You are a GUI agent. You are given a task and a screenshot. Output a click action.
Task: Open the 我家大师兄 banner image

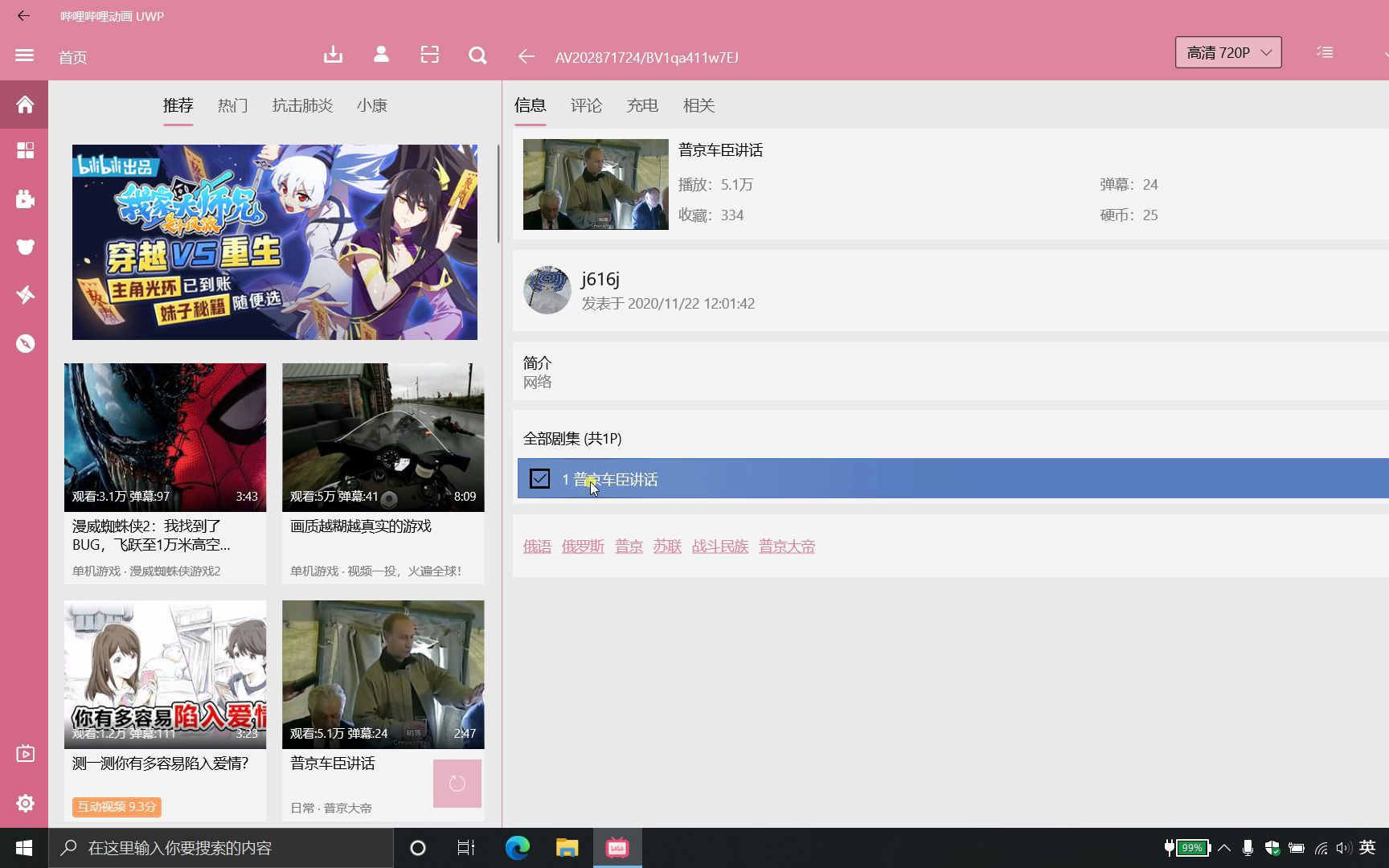[275, 242]
